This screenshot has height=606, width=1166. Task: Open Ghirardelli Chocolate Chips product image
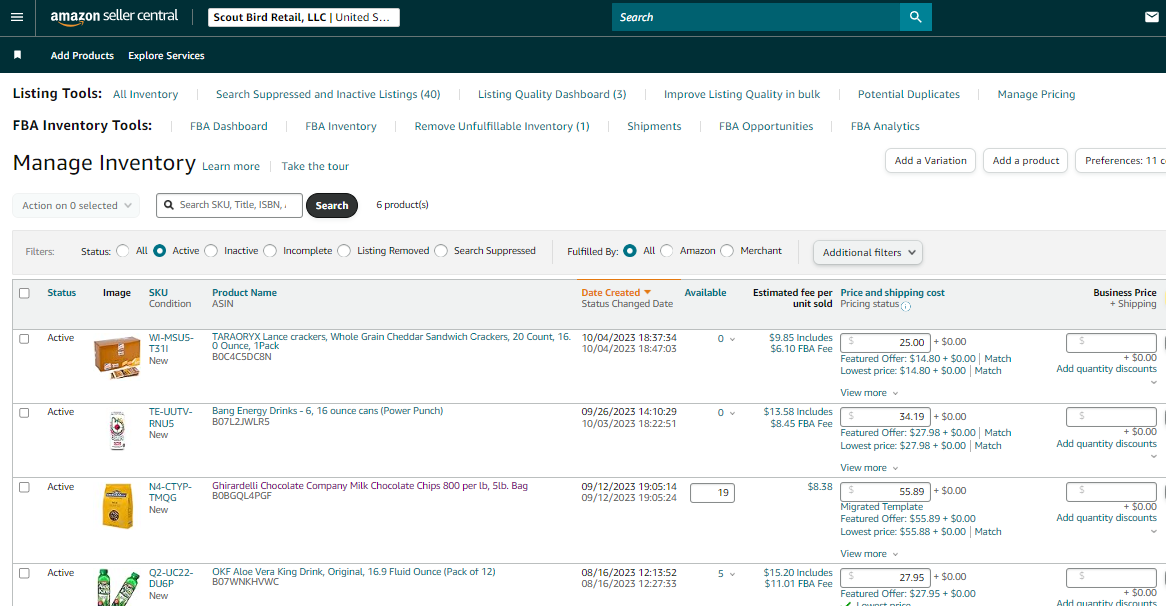(117, 506)
